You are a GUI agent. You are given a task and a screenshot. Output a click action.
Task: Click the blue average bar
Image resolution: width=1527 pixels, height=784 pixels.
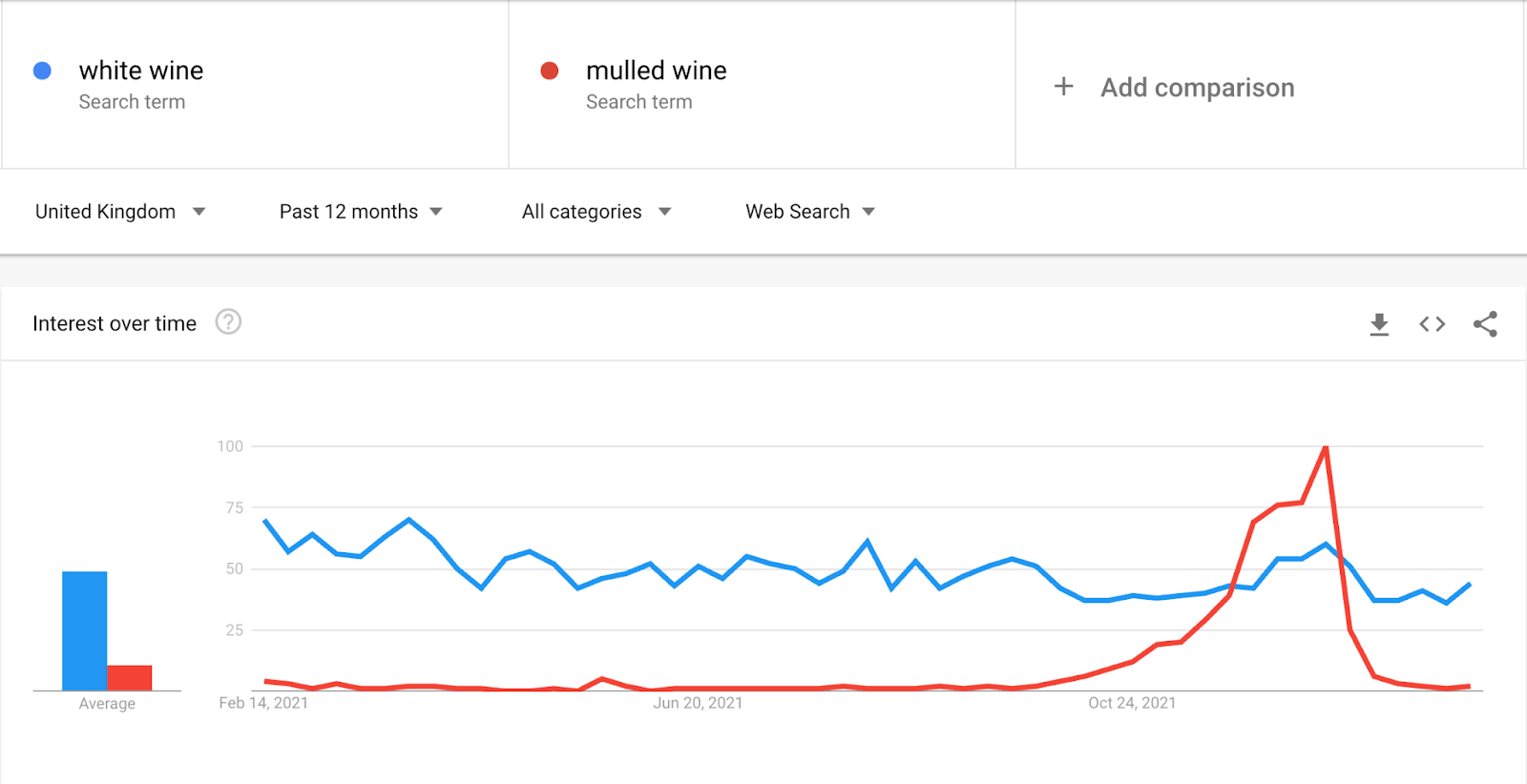(x=84, y=629)
